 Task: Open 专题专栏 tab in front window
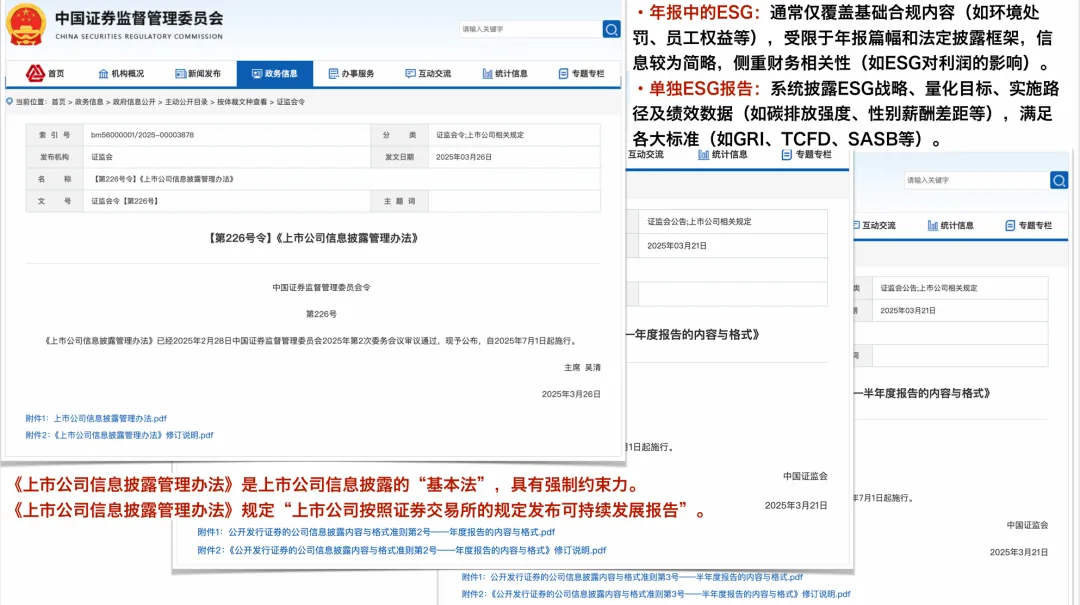pos(581,74)
